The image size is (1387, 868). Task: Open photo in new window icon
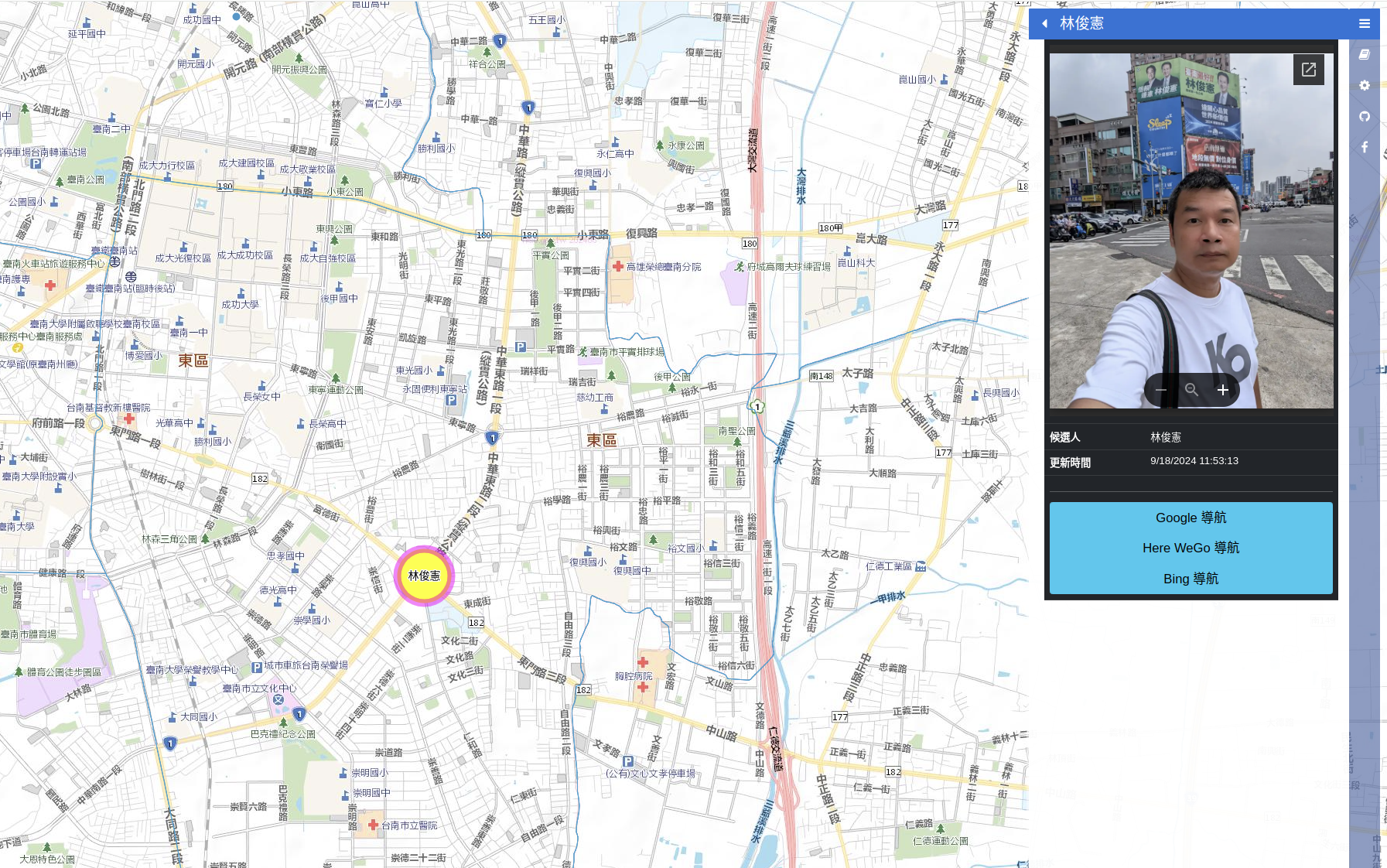[1308, 70]
